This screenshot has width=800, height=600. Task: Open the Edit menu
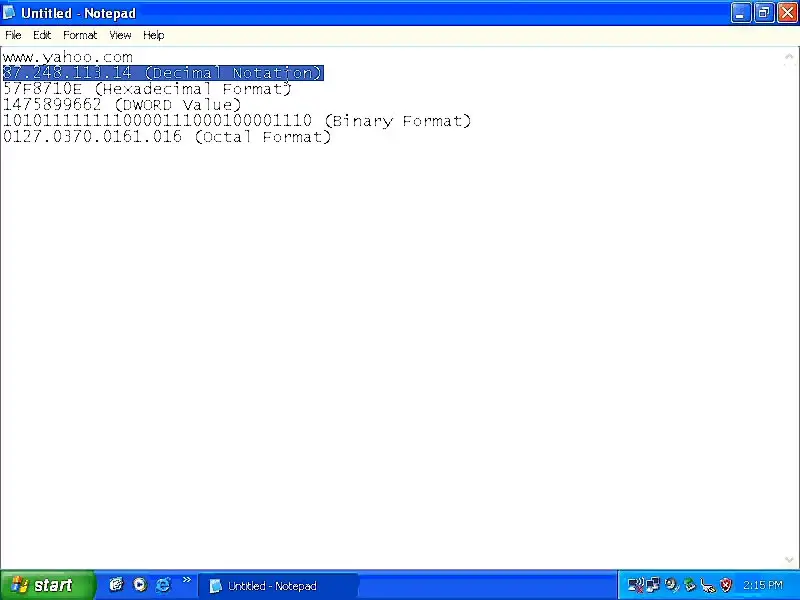[x=42, y=35]
